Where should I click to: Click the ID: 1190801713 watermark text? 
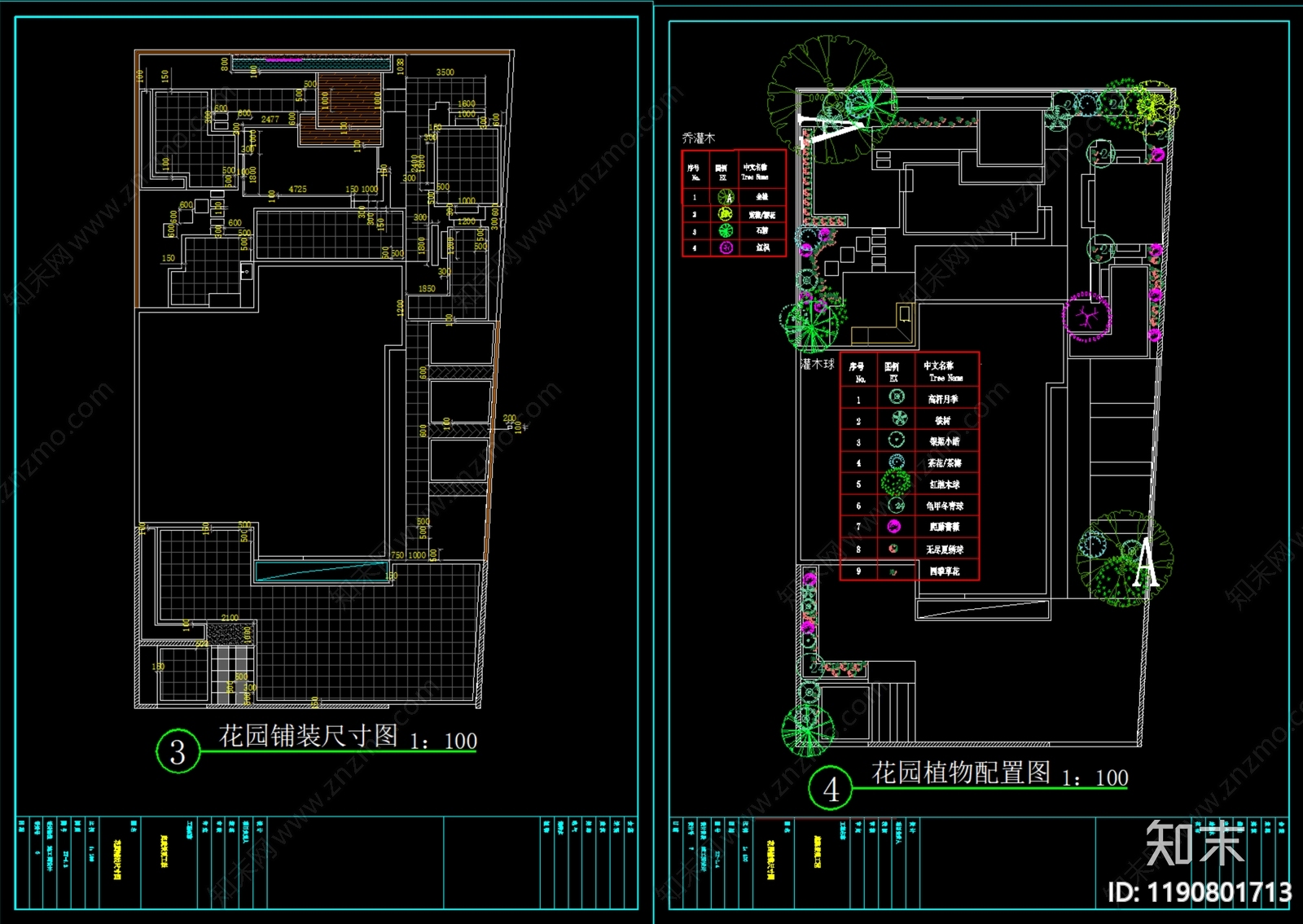pos(1200,892)
